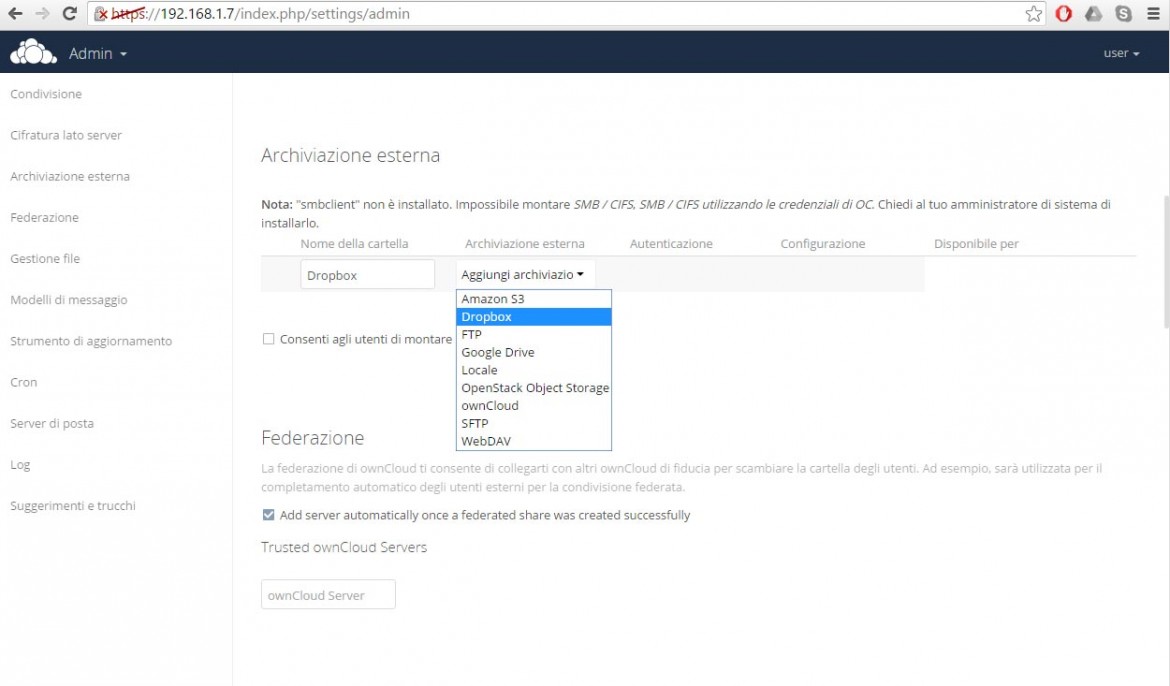This screenshot has height=686, width=1170.
Task: Click the page vertical scrollbar
Action: [1166, 261]
